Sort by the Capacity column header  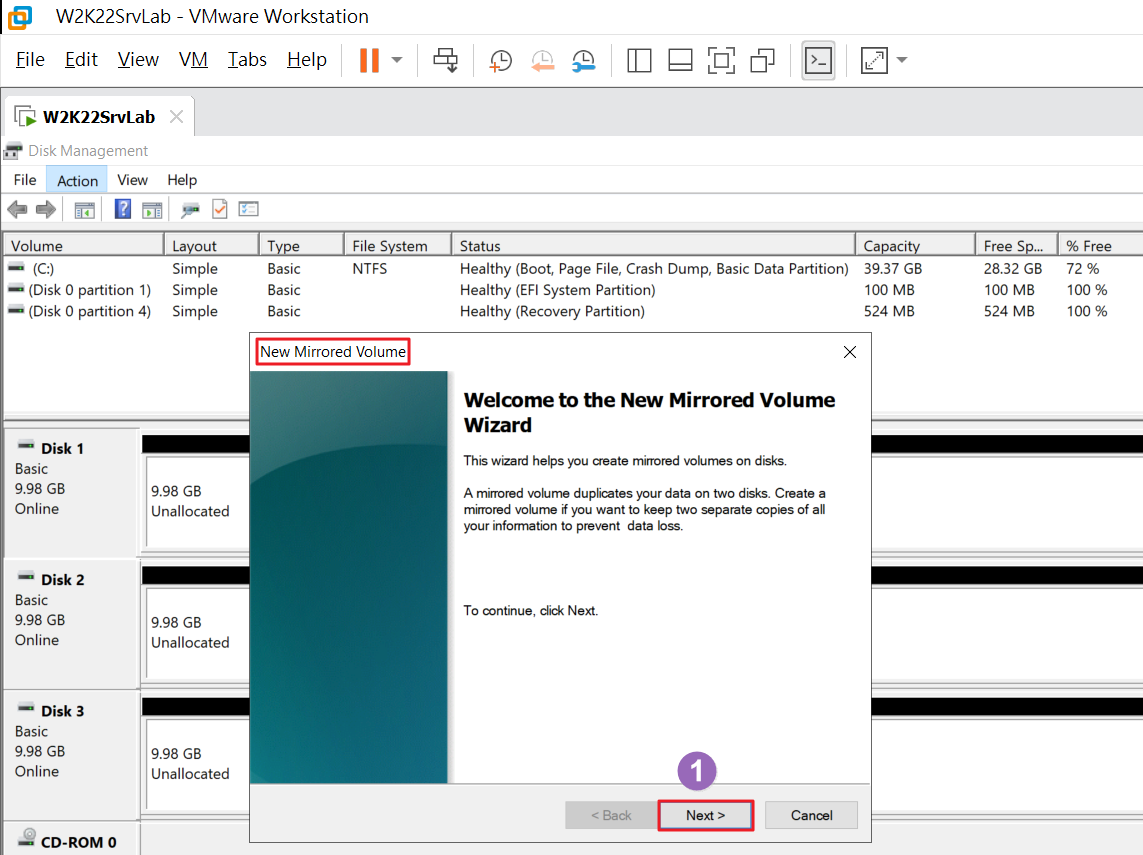(916, 246)
